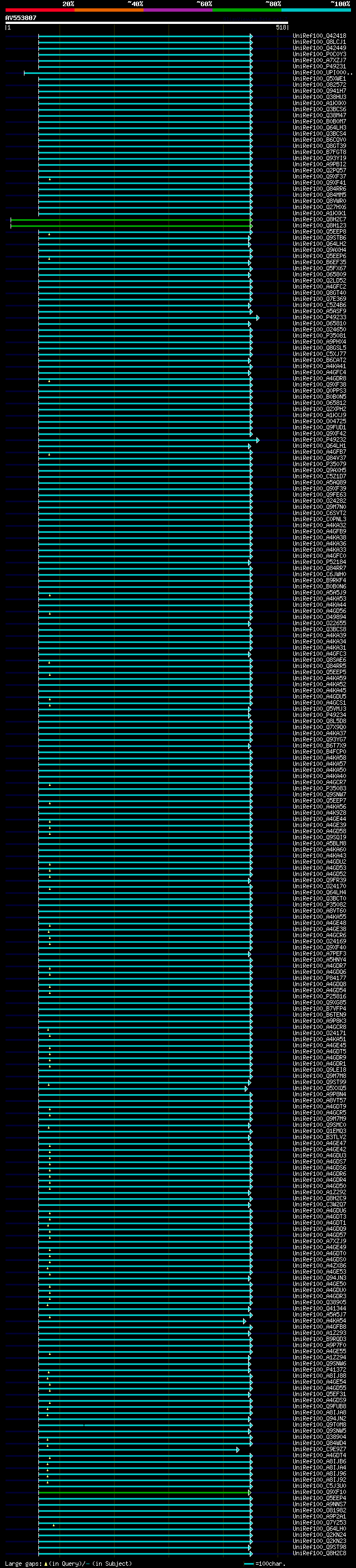Open hit UniRef100_O82572
The image size is (356, 1568).
[x=319, y=85]
